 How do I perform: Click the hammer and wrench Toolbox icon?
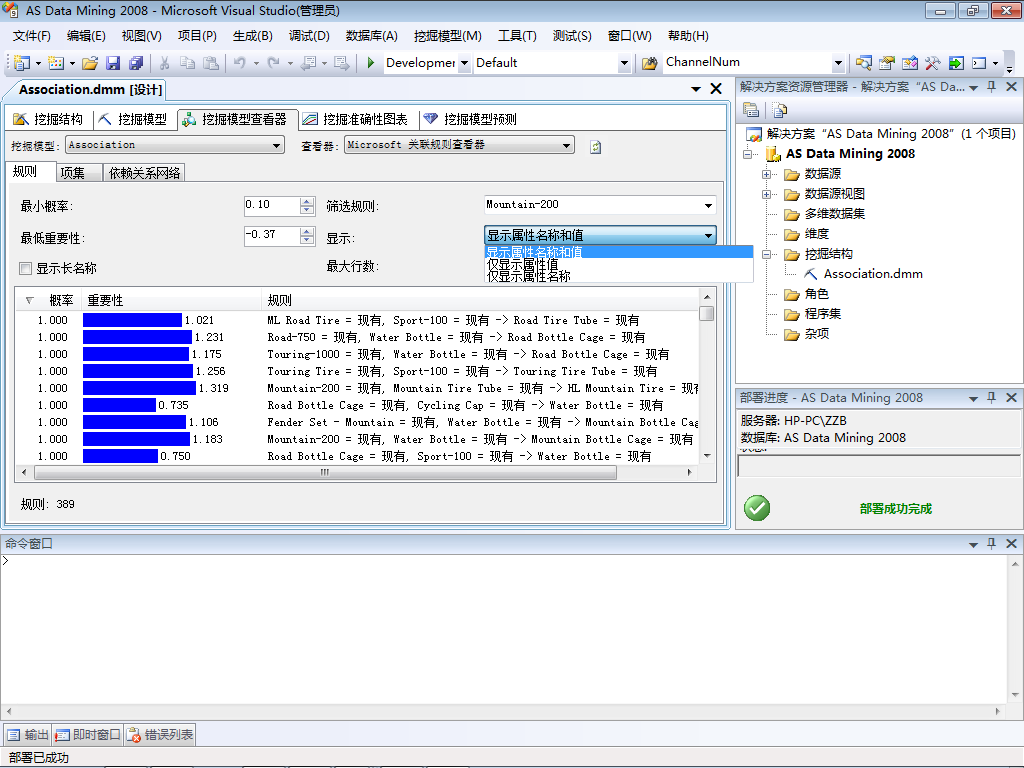pyautogui.click(x=933, y=63)
